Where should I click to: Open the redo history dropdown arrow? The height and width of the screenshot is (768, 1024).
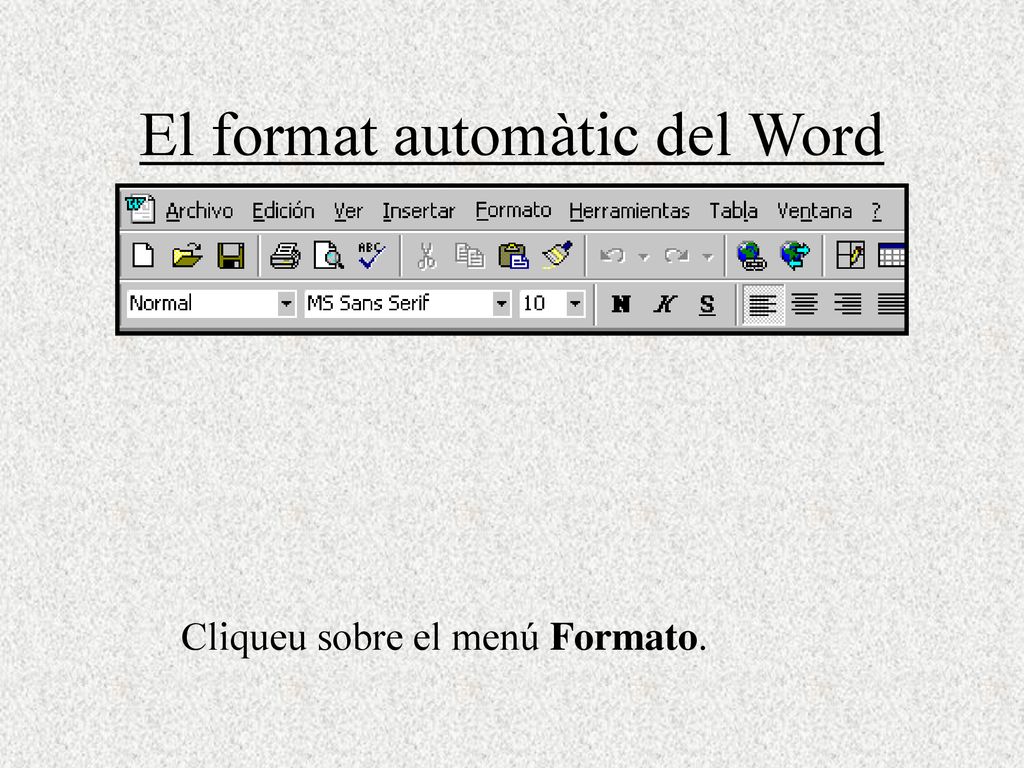point(708,257)
